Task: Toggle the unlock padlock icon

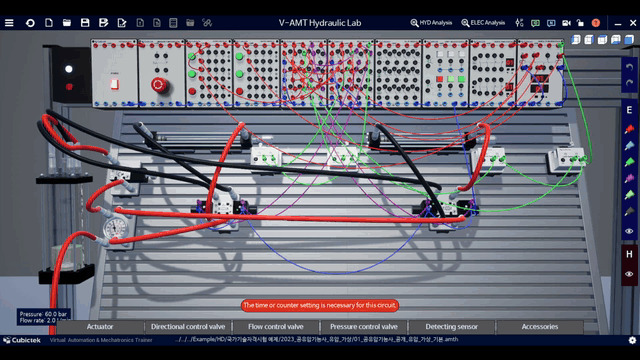Action: point(580,23)
